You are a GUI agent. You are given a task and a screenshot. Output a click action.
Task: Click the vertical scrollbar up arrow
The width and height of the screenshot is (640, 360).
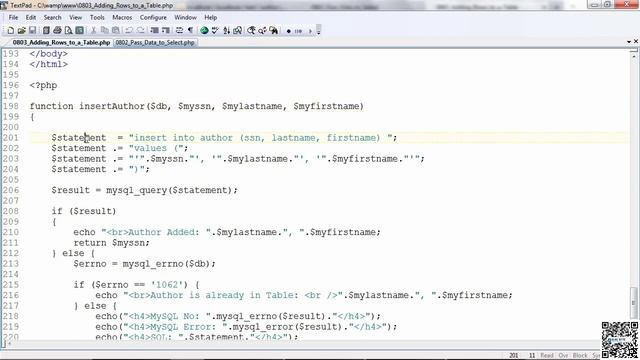tap(633, 56)
